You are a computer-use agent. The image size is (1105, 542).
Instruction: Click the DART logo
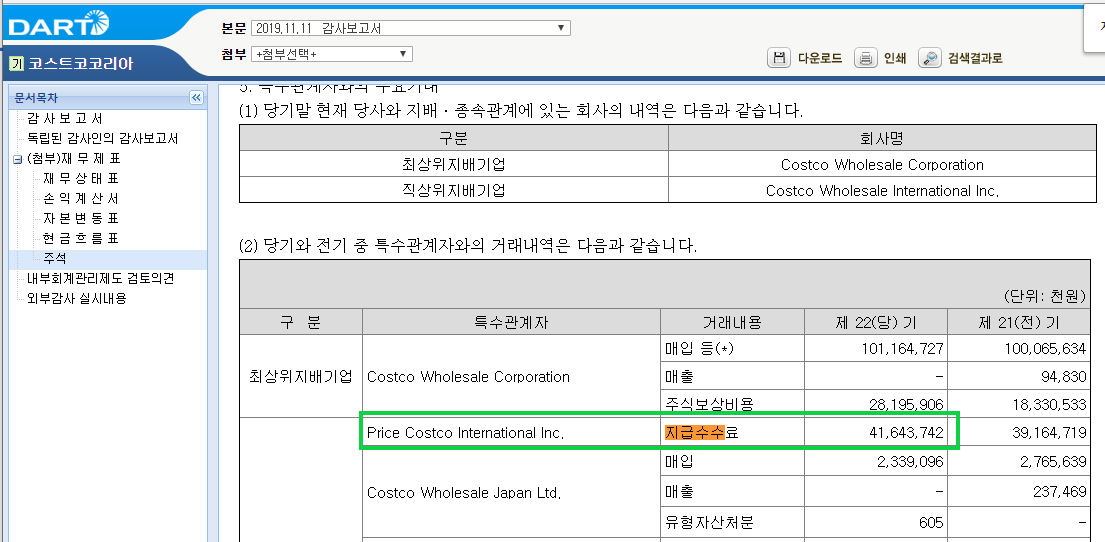59,25
